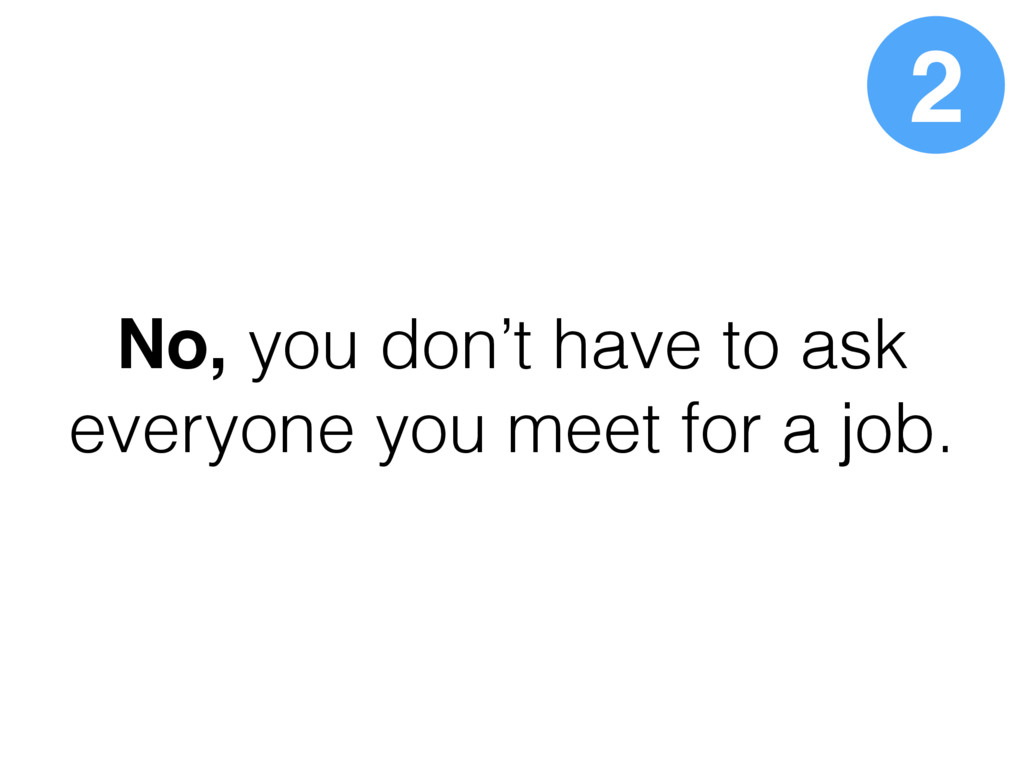The image size is (1024, 768).
Task: Click the apostrophe in "don't"
Action: click(506, 325)
